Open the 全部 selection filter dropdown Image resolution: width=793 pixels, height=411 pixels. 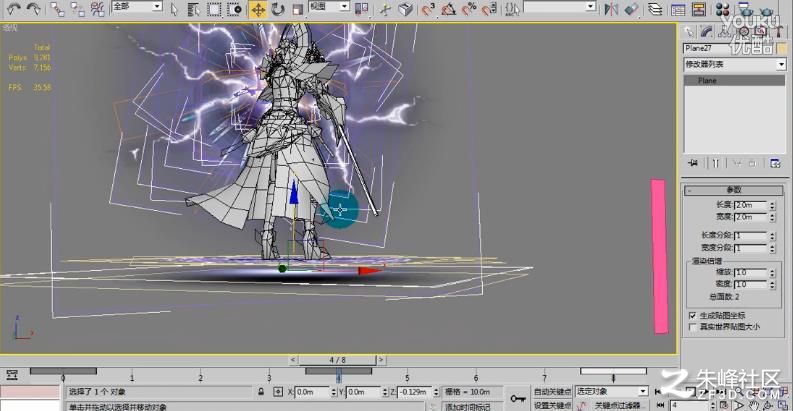(x=137, y=7)
